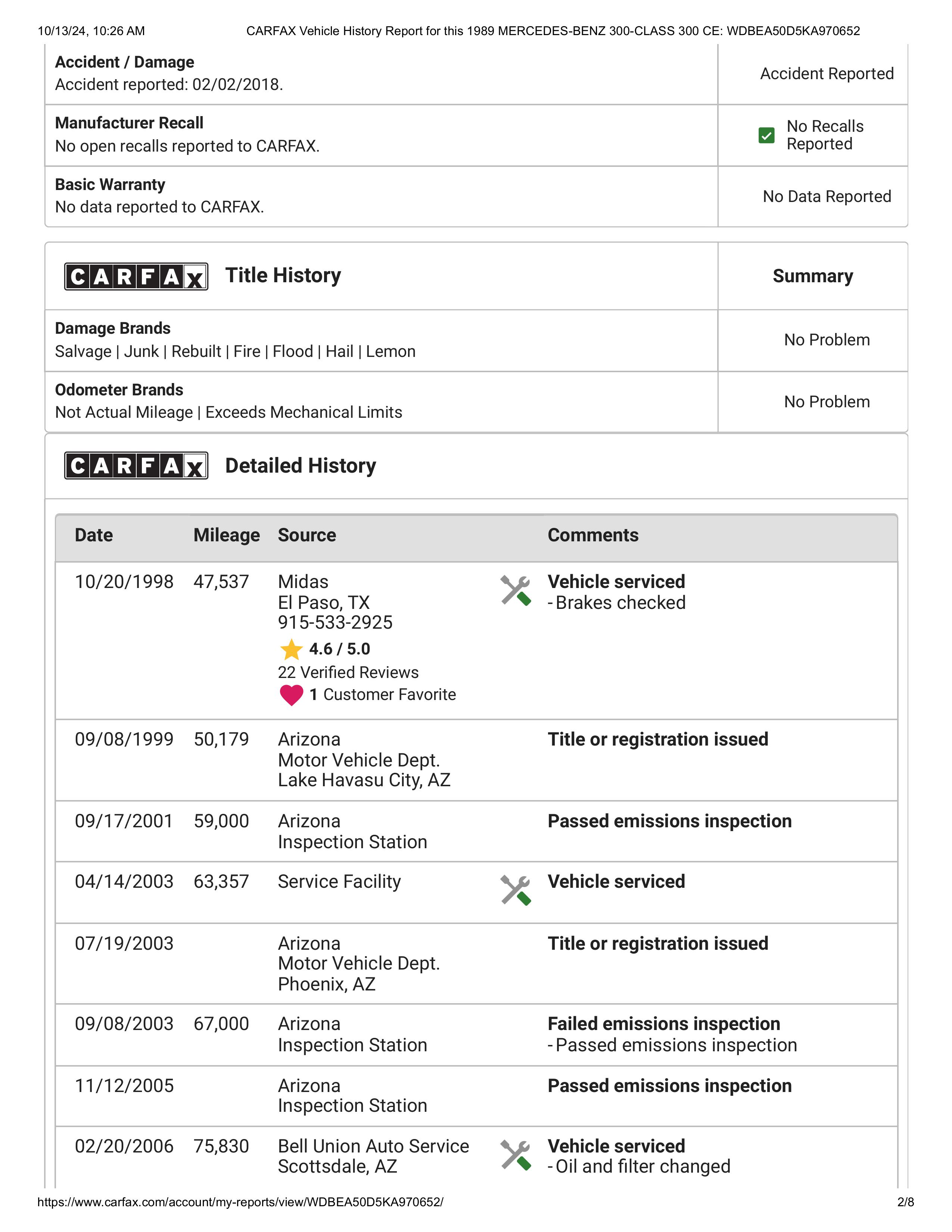
Task: Click the wrench icon beside Bell Union Auto Service
Action: pyautogui.click(x=516, y=1155)
